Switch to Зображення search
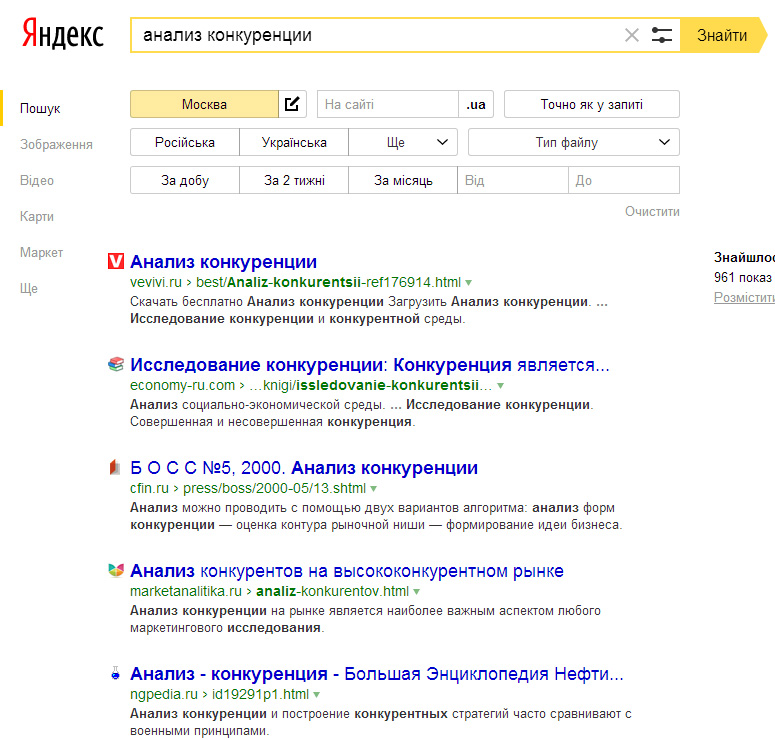 click(56, 144)
